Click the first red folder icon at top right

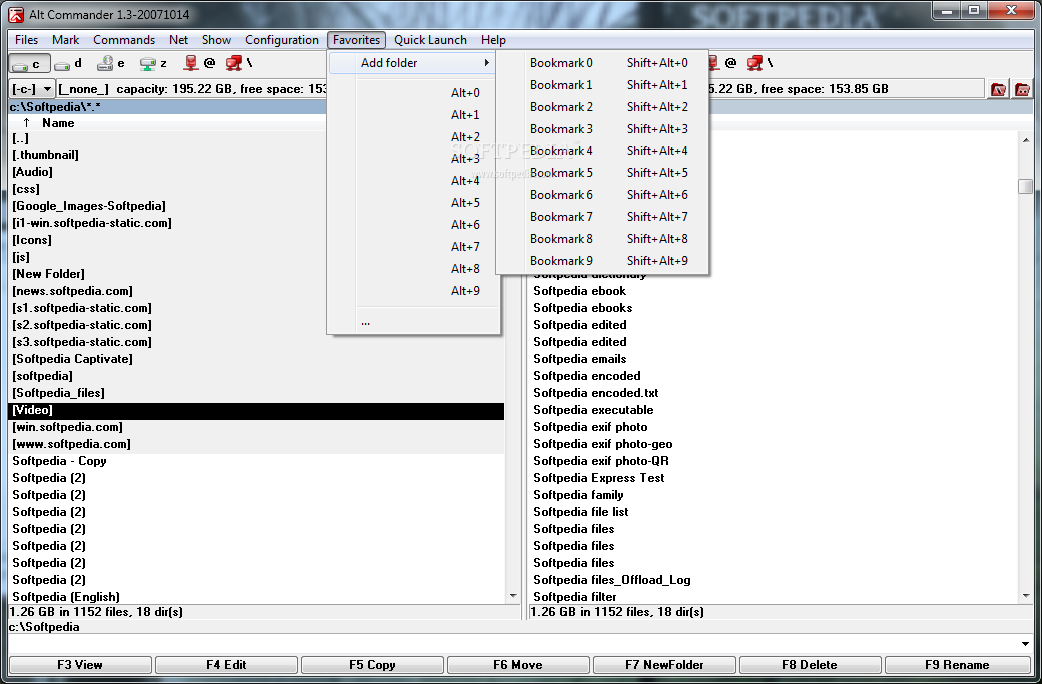point(998,89)
